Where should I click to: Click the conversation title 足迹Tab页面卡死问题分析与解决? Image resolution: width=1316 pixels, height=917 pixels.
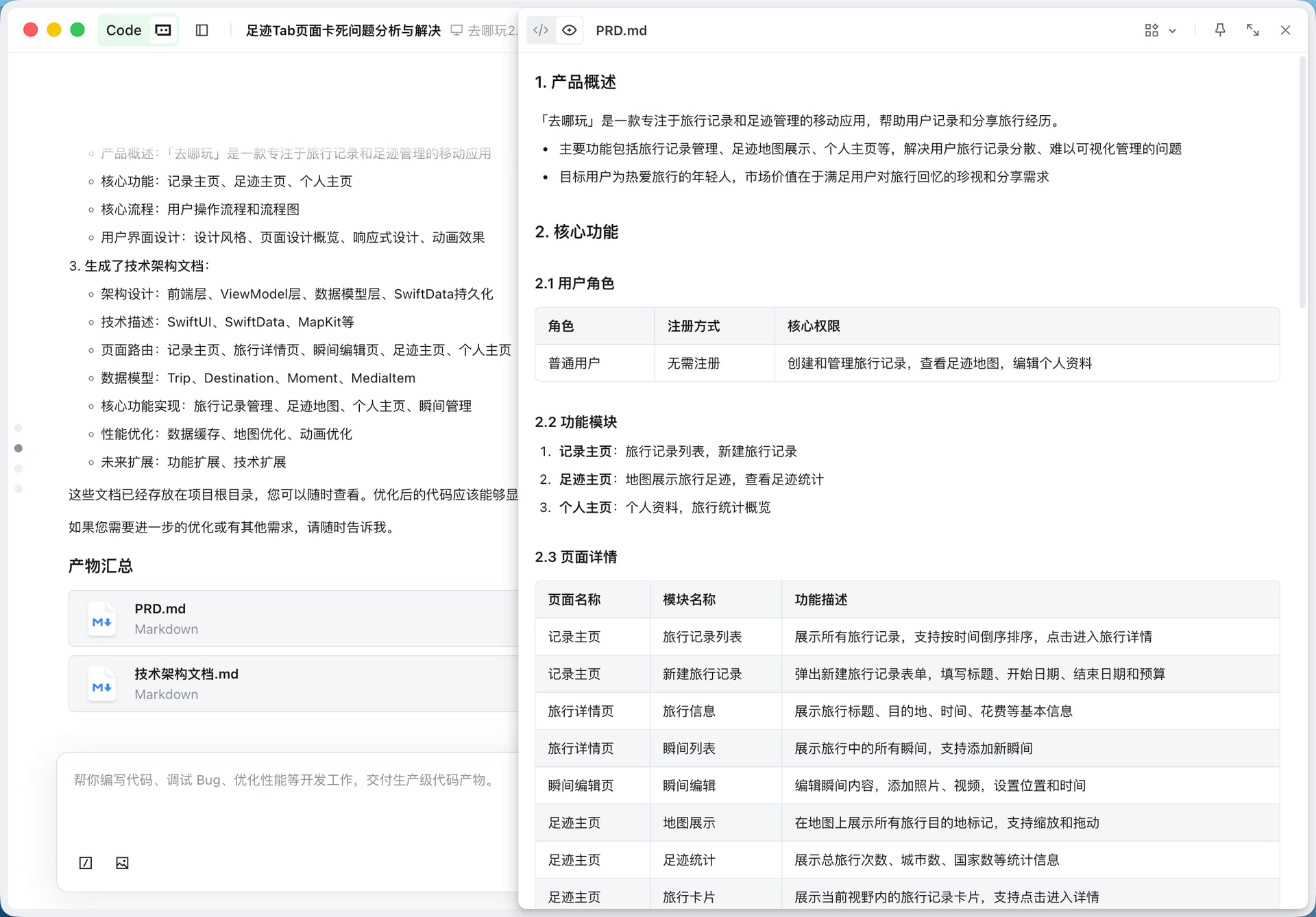(343, 30)
